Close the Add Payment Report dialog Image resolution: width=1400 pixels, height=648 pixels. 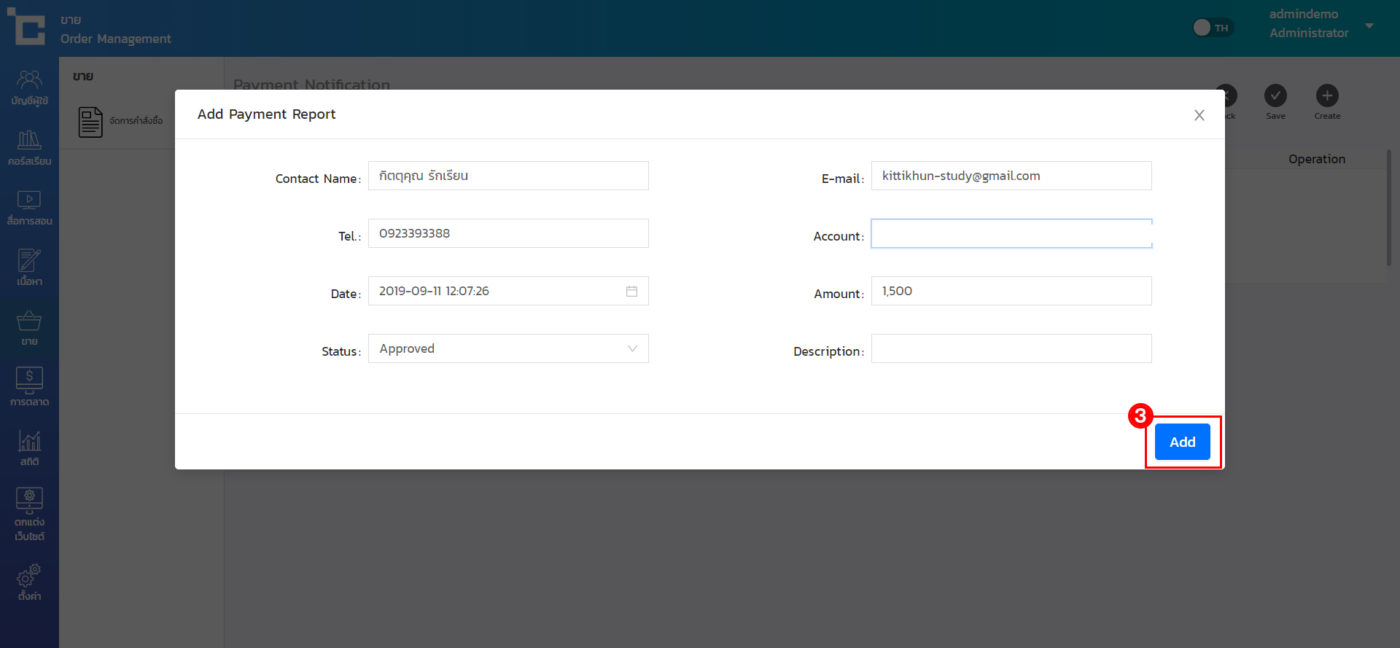pos(1199,115)
